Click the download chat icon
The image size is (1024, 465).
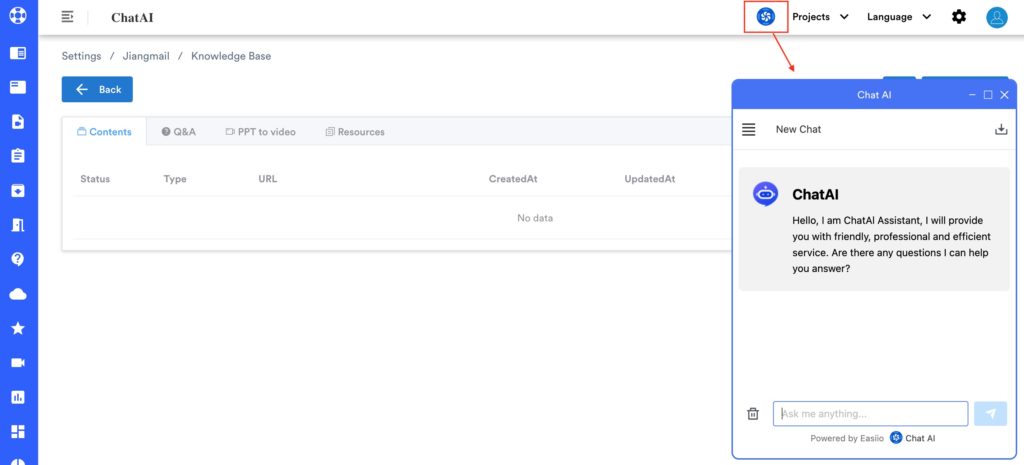tap(1001, 129)
